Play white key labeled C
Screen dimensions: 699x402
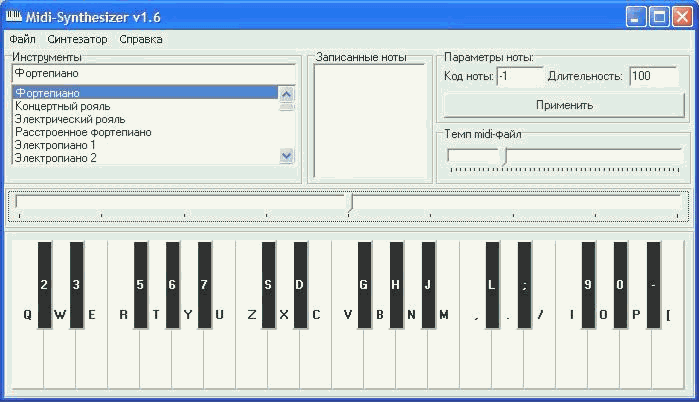pyautogui.click(x=316, y=357)
